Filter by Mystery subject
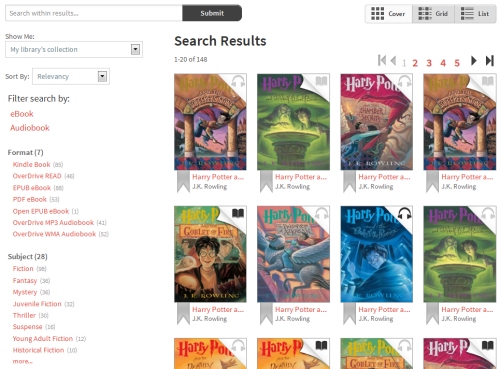 [x=25, y=292]
